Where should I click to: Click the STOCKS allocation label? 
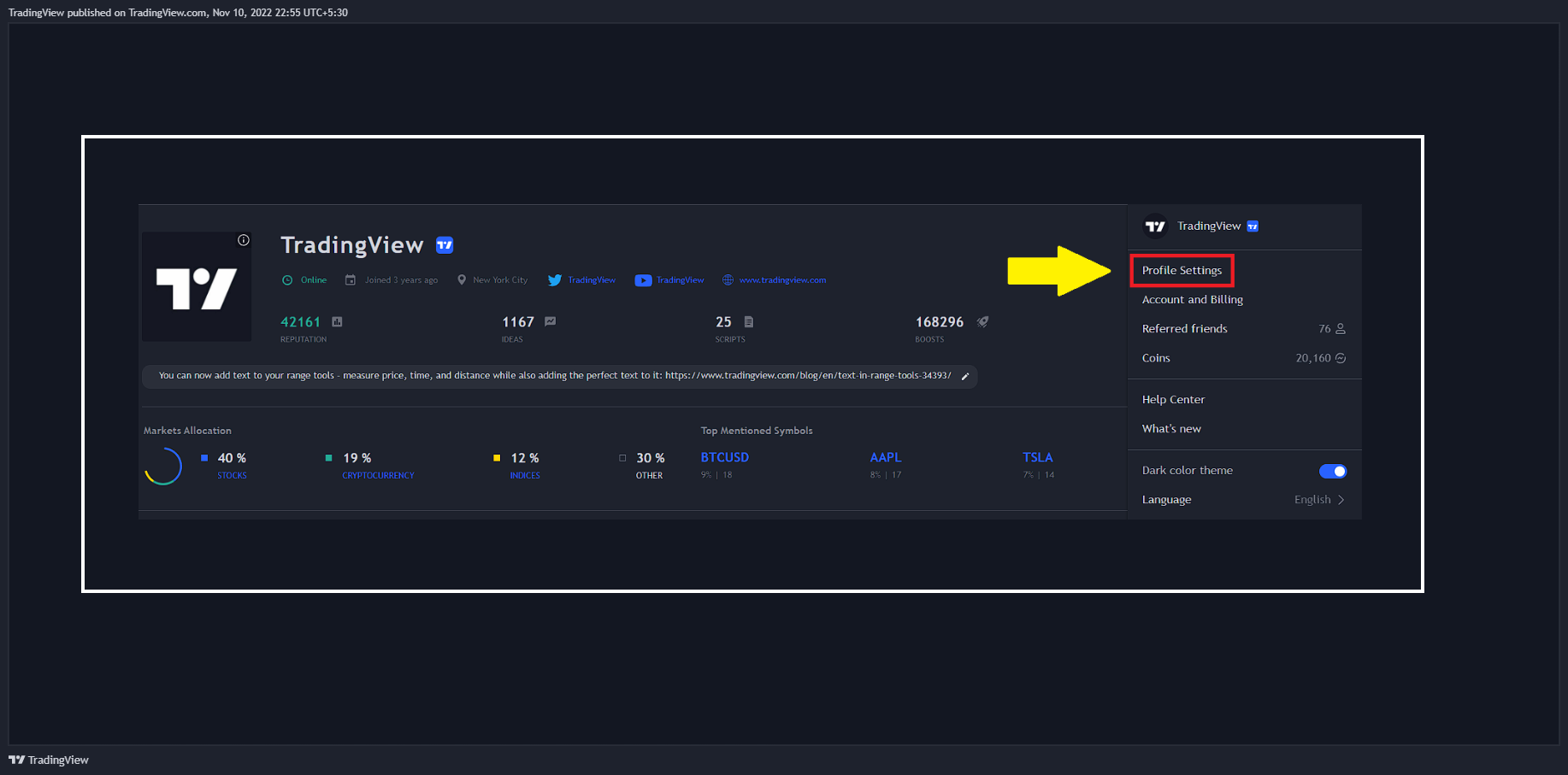tap(232, 476)
